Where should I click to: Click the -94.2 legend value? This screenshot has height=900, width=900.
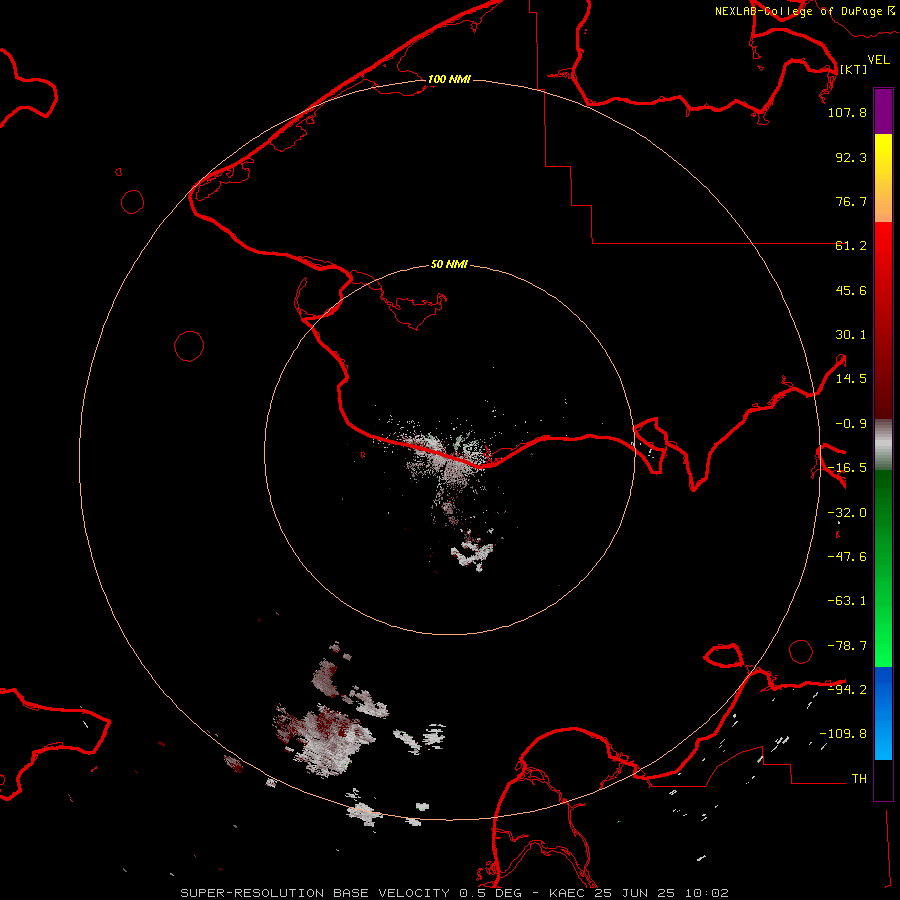pyautogui.click(x=847, y=689)
